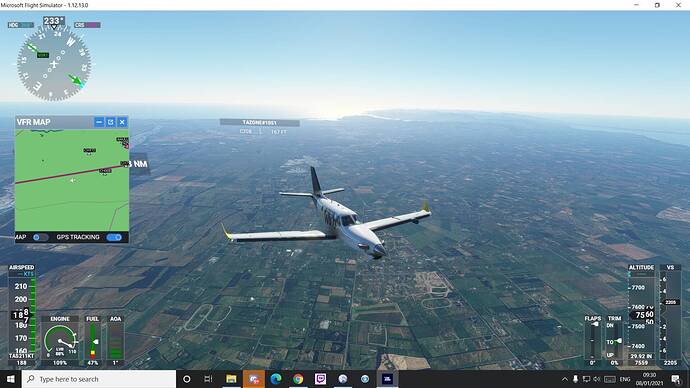Viewport: 690px width, 388px height.
Task: Click the VFR MAP title text
Action: pyautogui.click(x=33, y=122)
